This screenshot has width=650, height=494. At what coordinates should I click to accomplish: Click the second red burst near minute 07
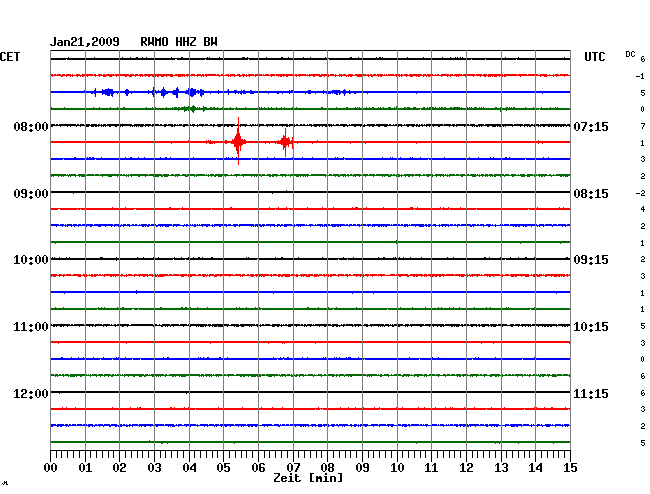286,142
